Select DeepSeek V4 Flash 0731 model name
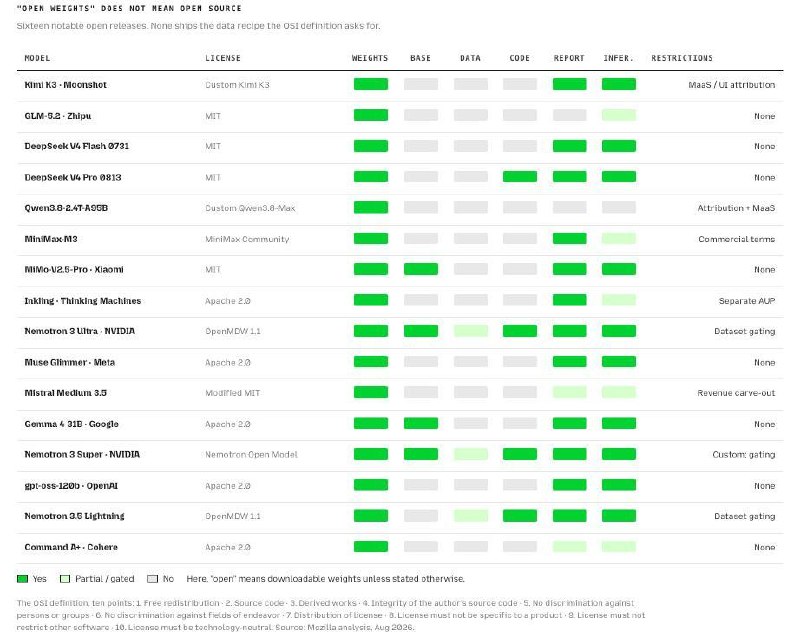 pos(77,146)
